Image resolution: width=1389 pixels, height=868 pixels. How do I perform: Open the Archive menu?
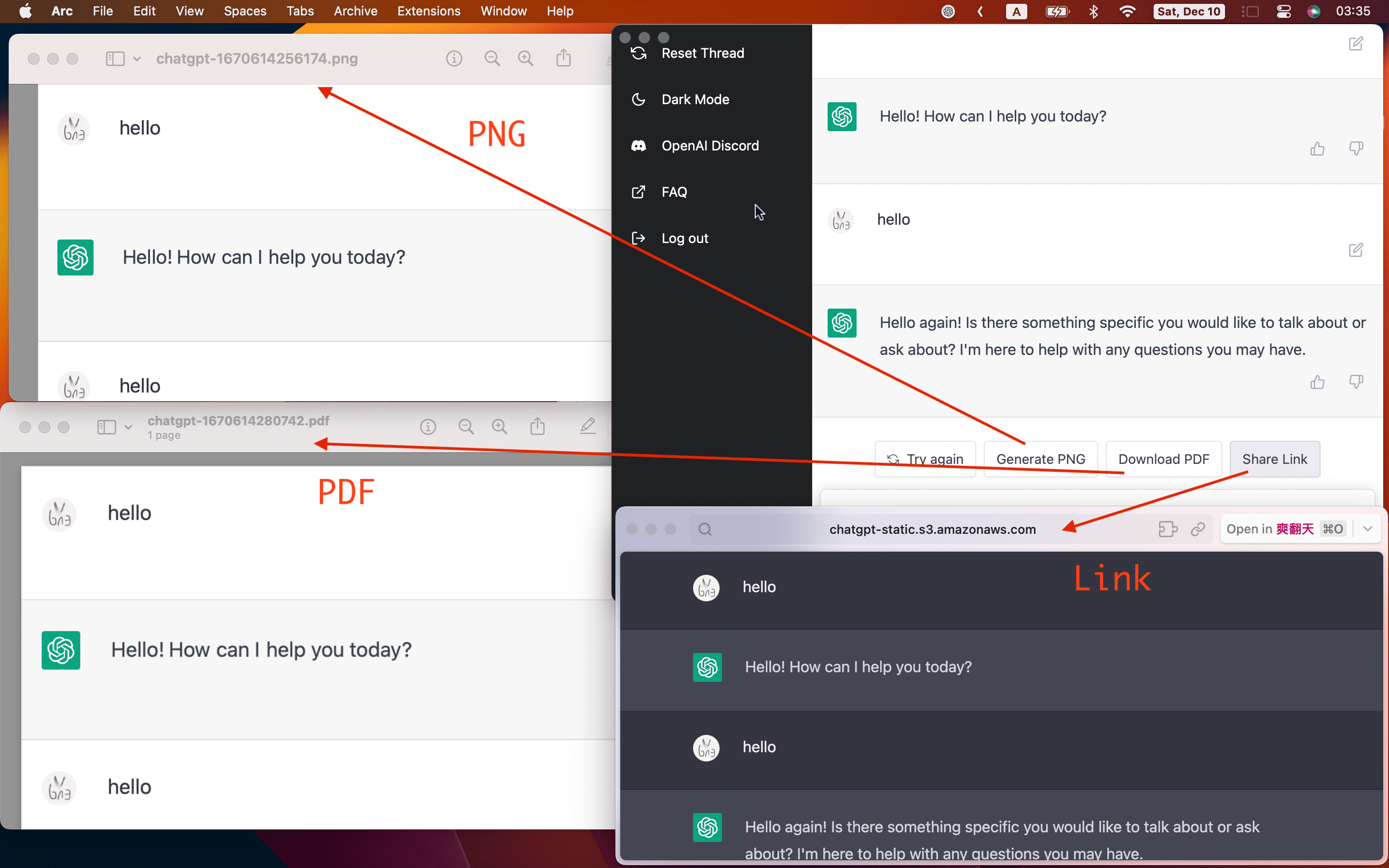pyautogui.click(x=355, y=12)
